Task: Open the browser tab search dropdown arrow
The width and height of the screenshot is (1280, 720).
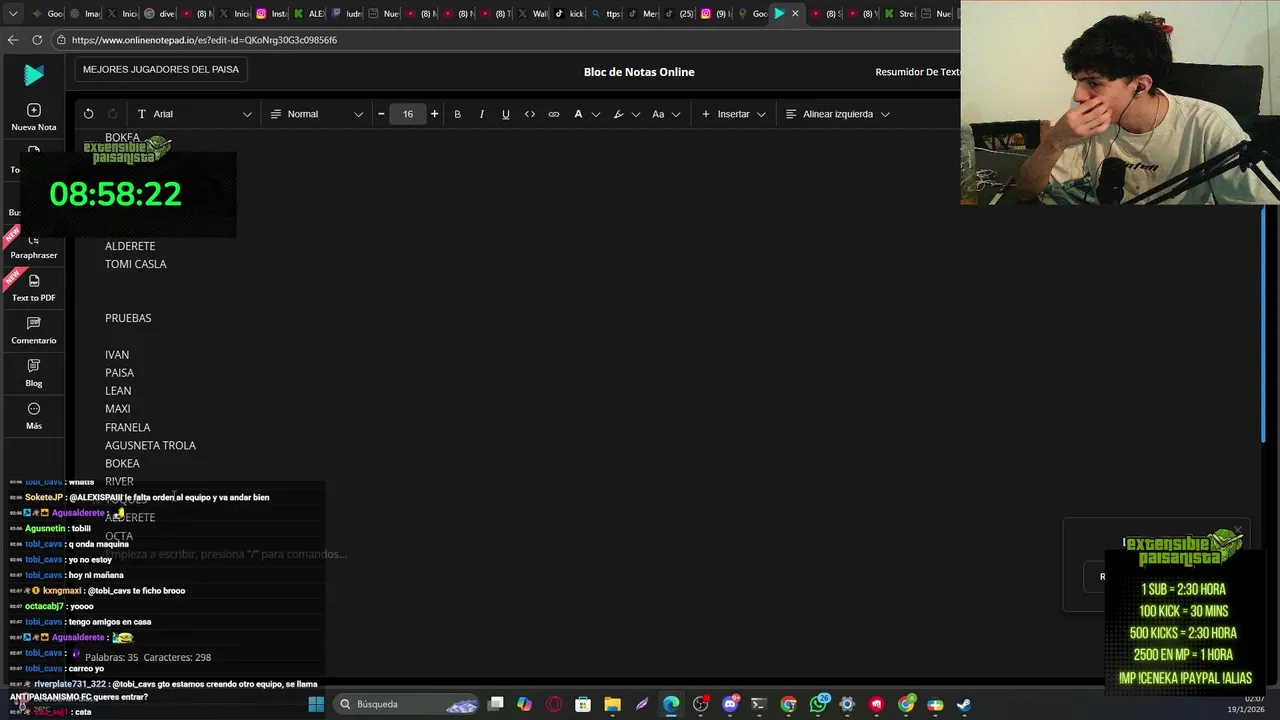Action: tap(13, 14)
